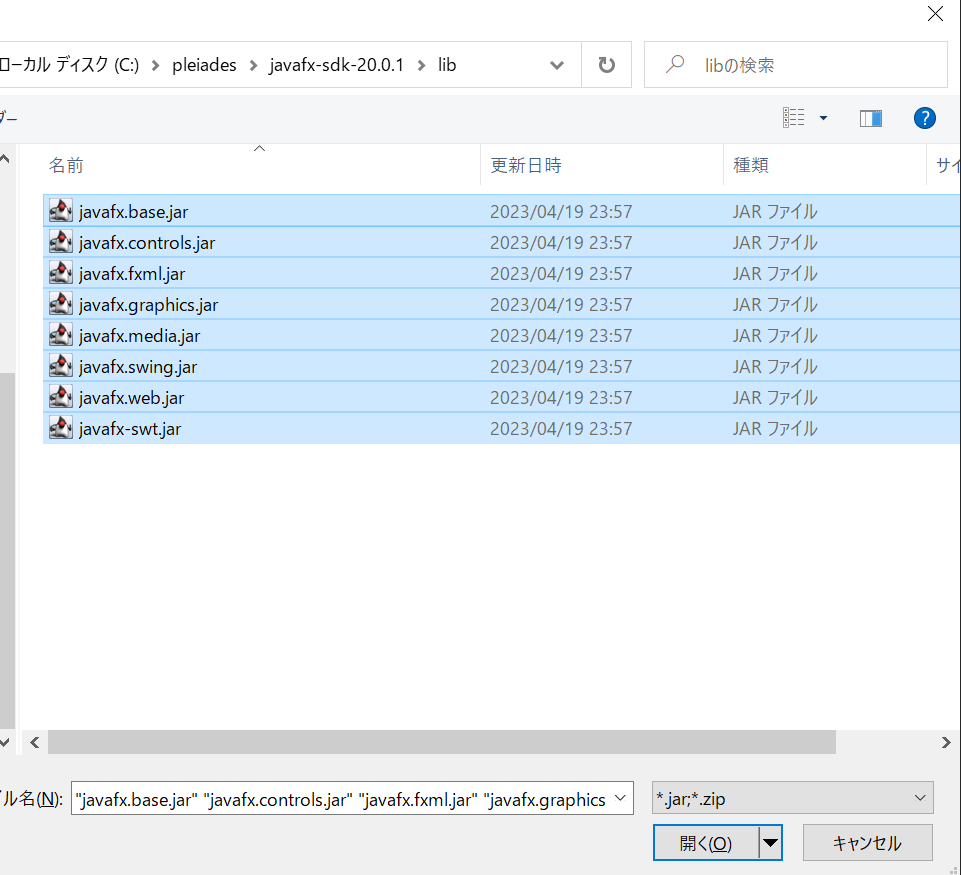
Task: Click the list view layout icon
Action: click(x=795, y=117)
